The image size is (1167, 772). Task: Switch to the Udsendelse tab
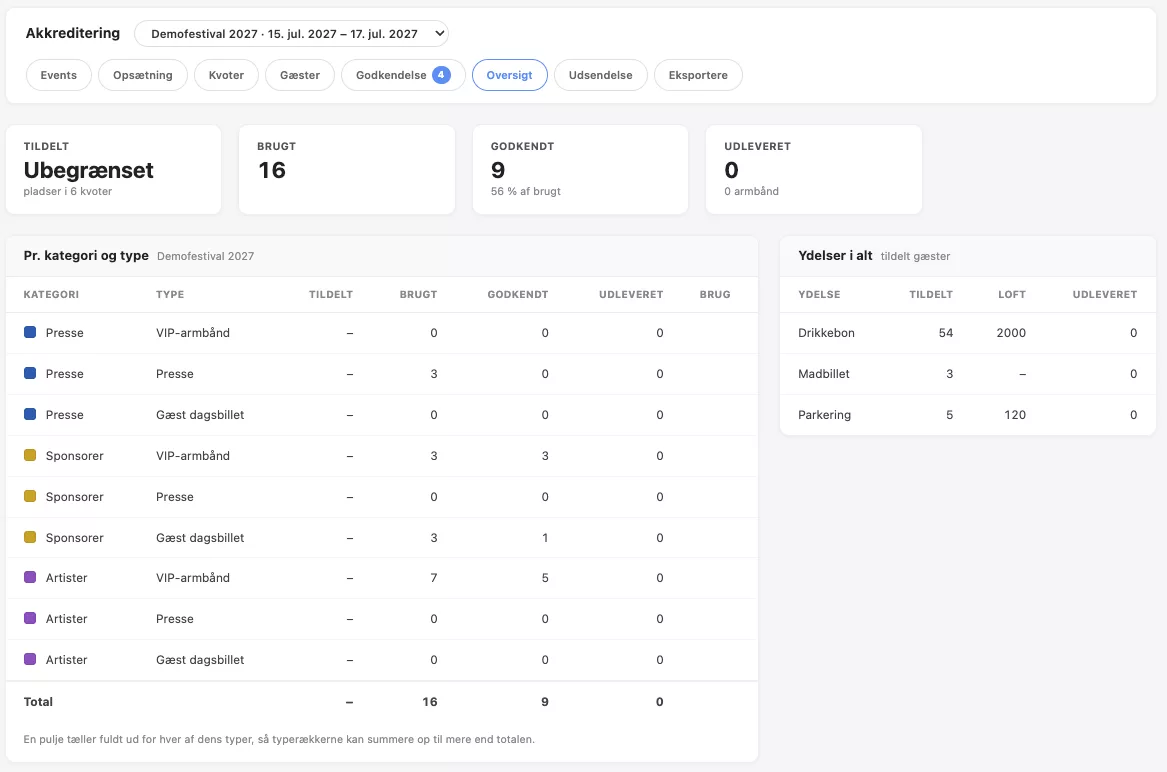point(601,75)
